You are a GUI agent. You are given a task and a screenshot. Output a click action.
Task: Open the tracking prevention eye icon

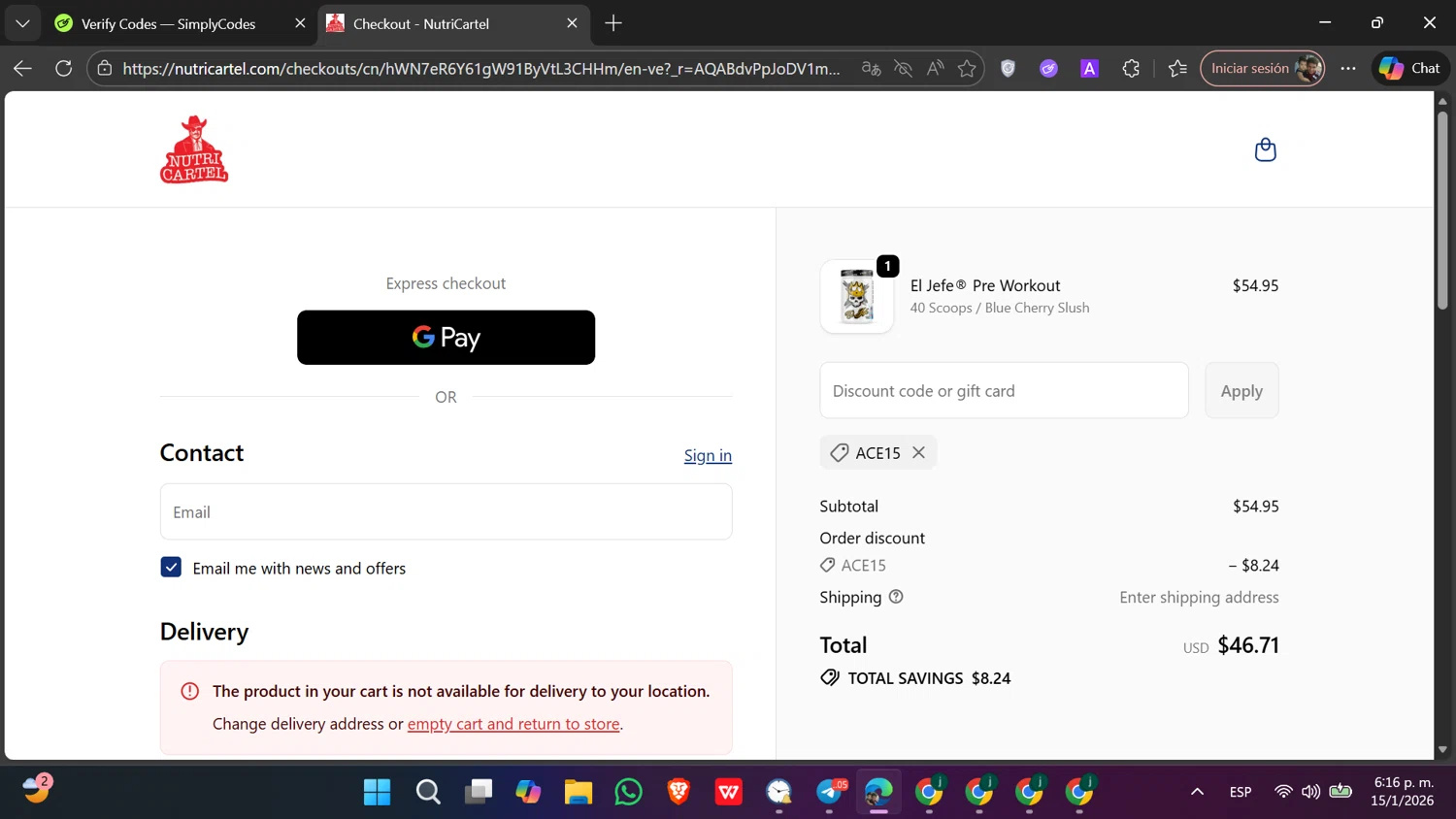(x=903, y=68)
